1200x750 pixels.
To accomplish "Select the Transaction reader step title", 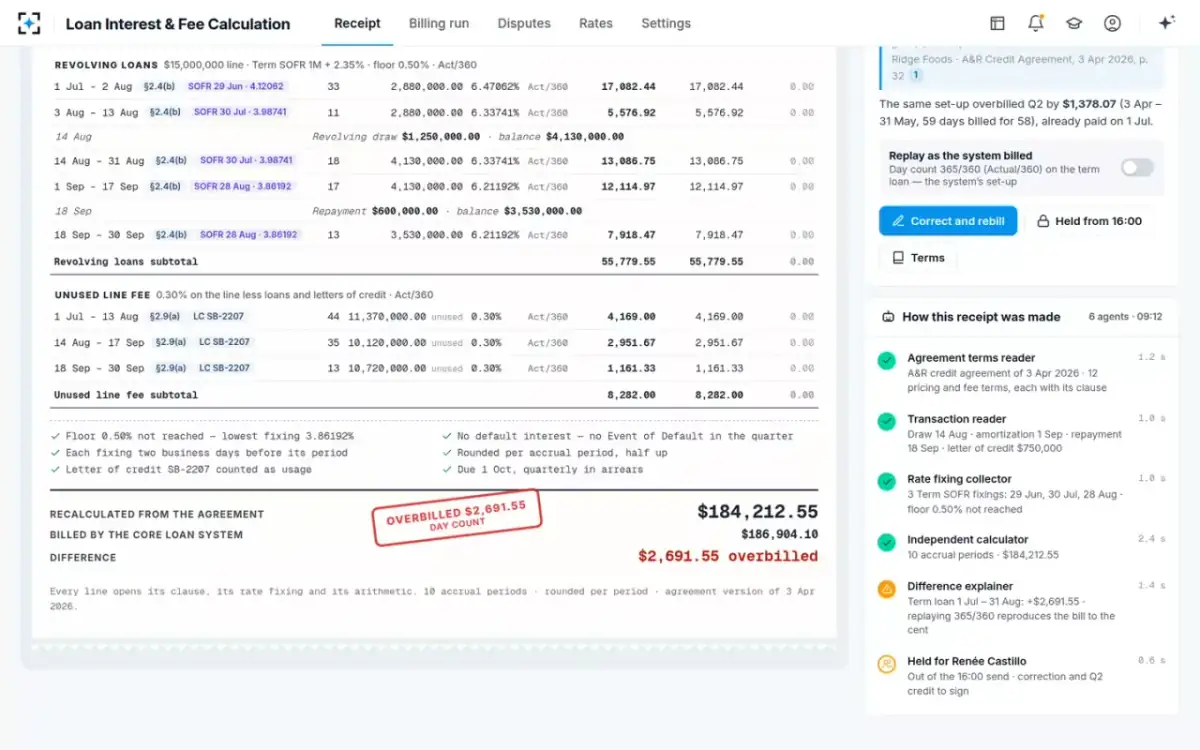I will pyautogui.click(x=956, y=419).
